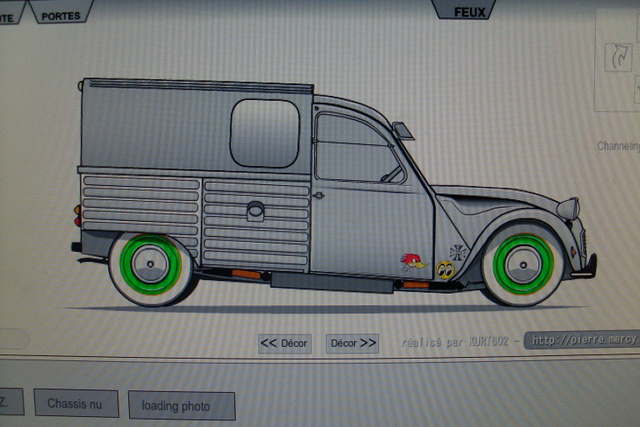Open the PORTES tab
This screenshot has height=427, width=640.
click(61, 12)
